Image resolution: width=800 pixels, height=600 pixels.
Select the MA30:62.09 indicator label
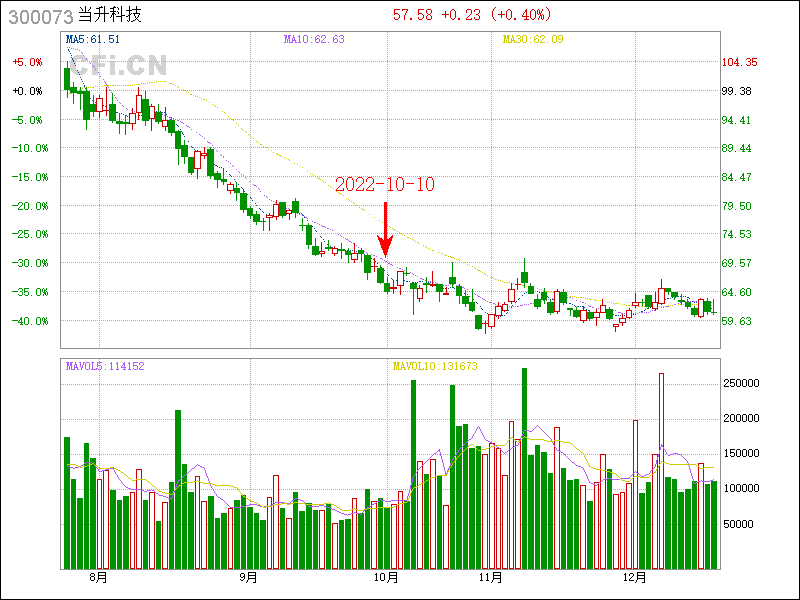click(x=533, y=39)
